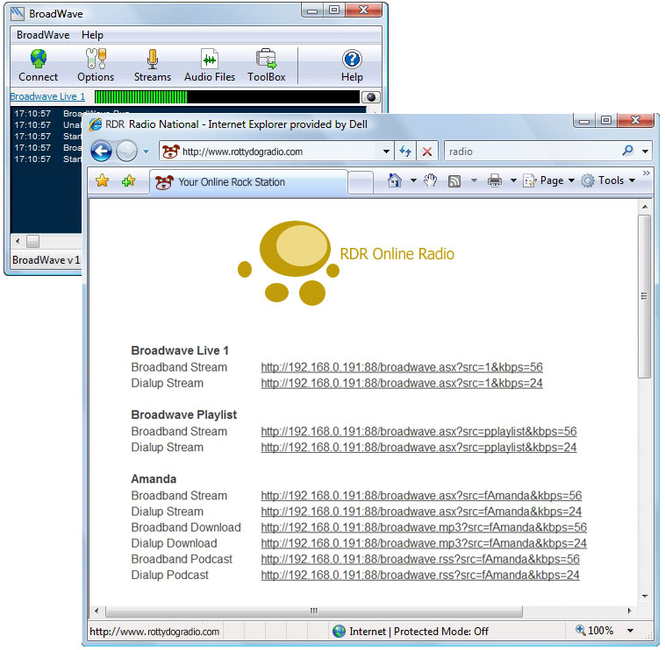
Task: Click the audio level meter bar
Action: point(227,97)
